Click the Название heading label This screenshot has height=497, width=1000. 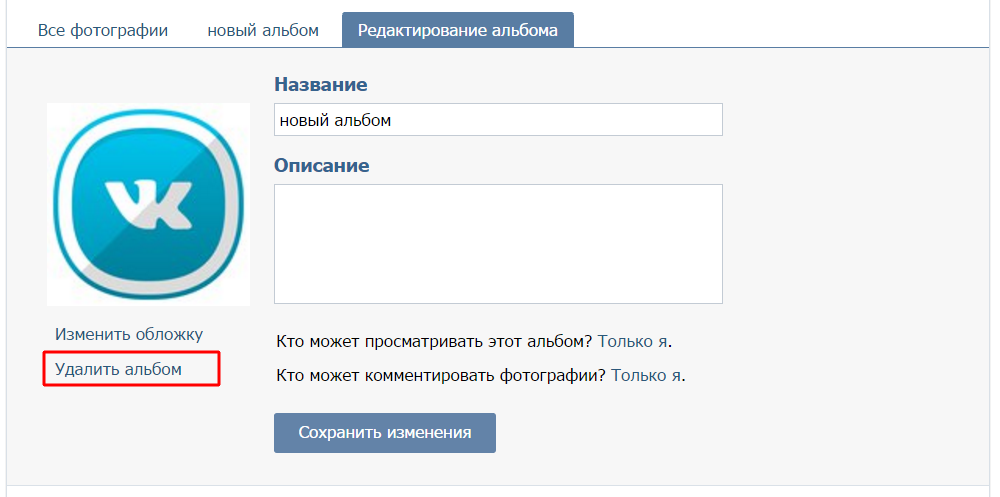tap(320, 85)
